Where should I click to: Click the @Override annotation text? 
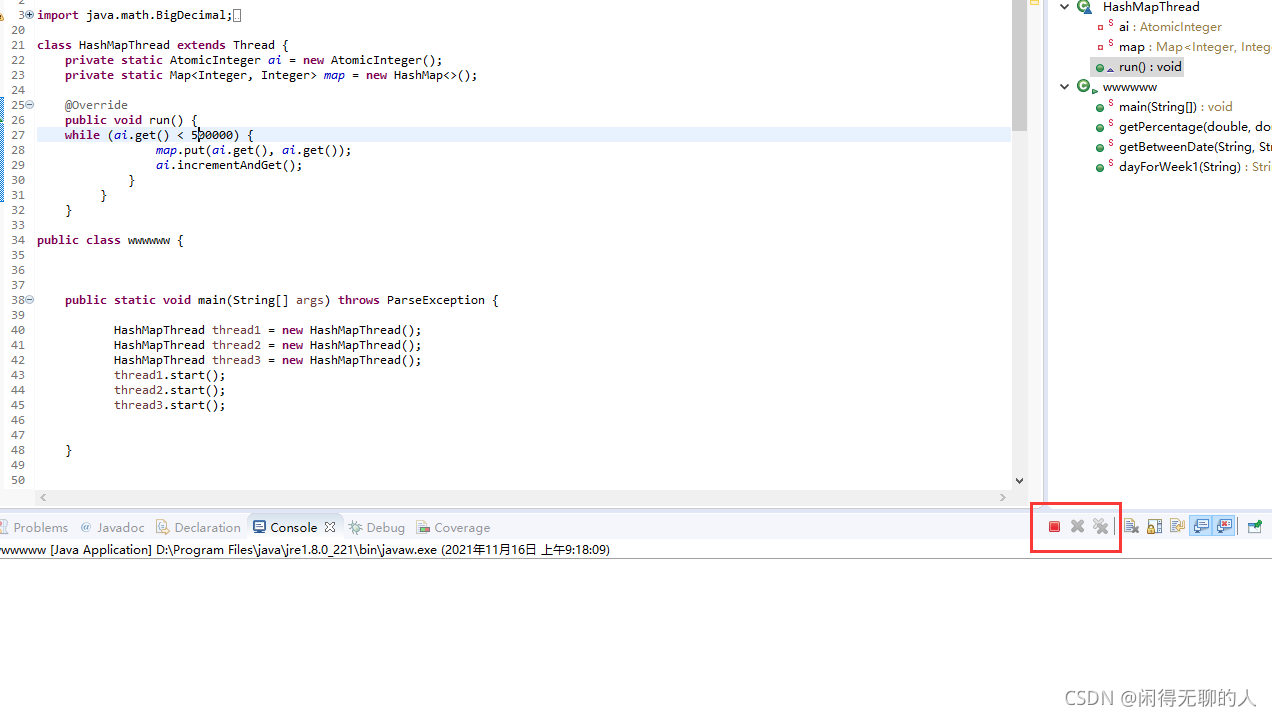[96, 105]
